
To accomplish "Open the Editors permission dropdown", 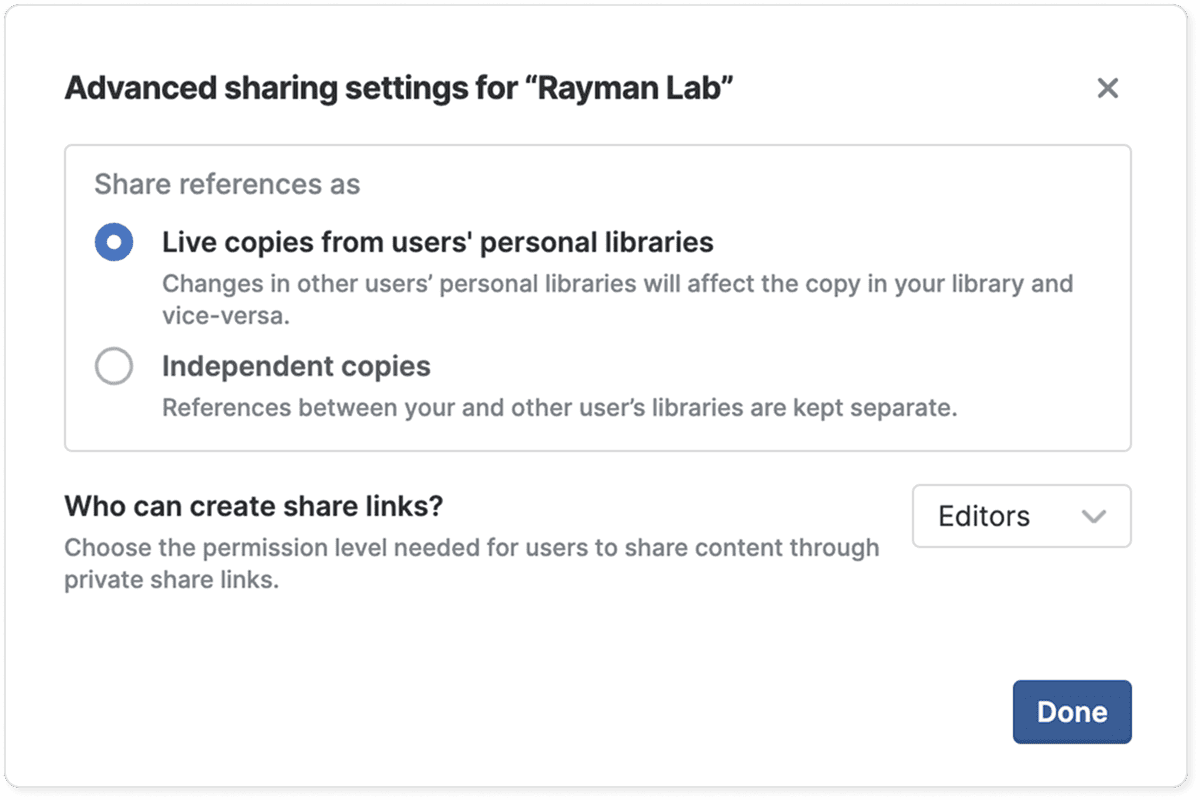I will (x=1021, y=516).
